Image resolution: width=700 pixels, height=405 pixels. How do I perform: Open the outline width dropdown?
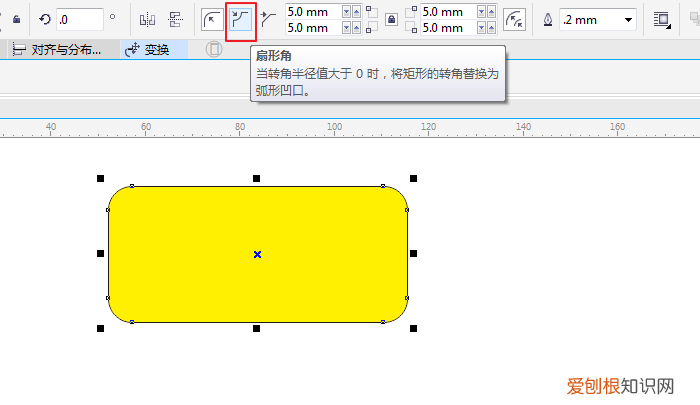pos(628,19)
